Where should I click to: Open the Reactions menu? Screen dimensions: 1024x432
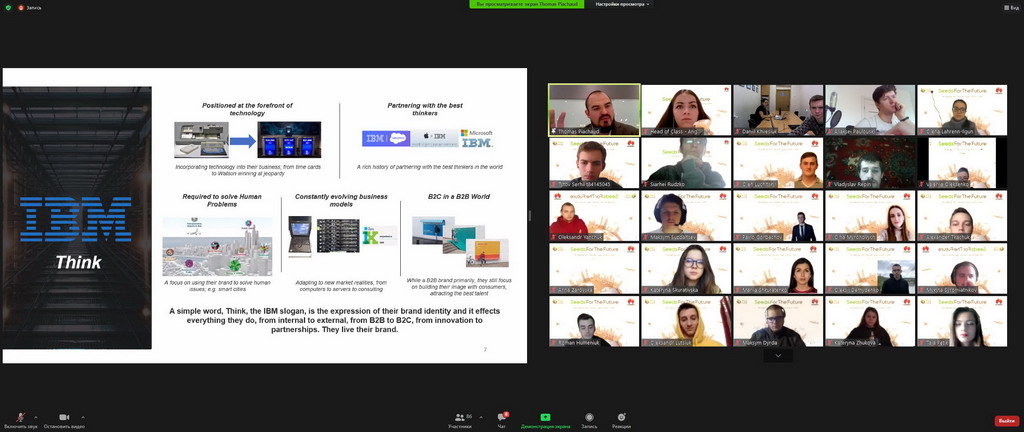(621, 419)
